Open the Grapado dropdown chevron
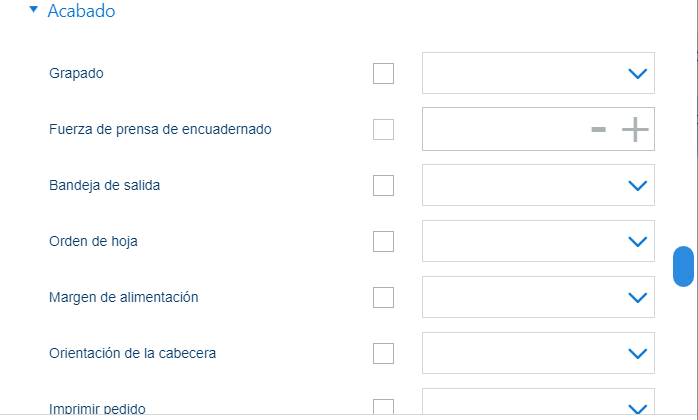Screen dimensions: 698x420 click(x=637, y=73)
